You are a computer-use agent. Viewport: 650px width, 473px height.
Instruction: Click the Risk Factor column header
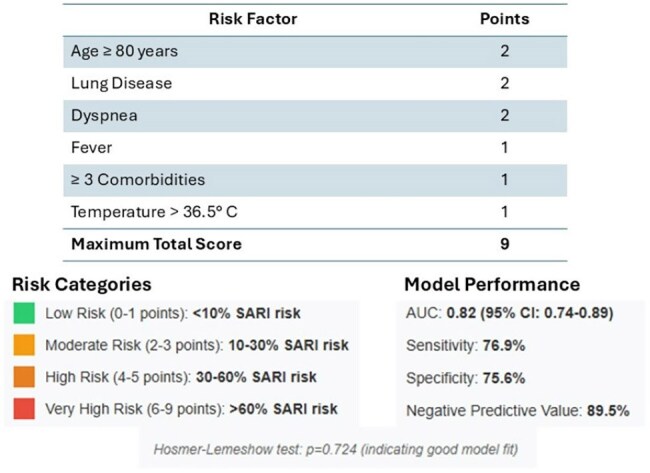point(253,19)
